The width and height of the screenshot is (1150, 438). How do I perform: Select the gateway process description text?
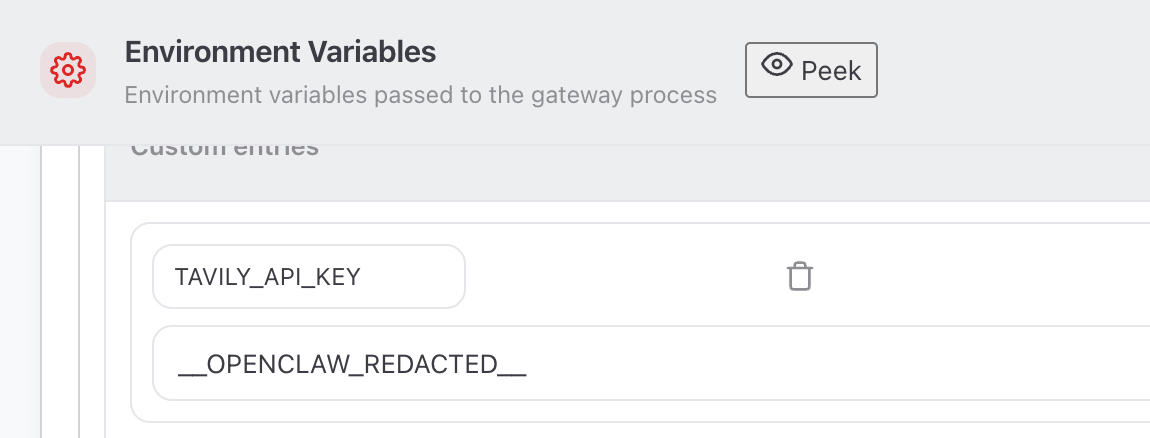pyautogui.click(x=420, y=96)
